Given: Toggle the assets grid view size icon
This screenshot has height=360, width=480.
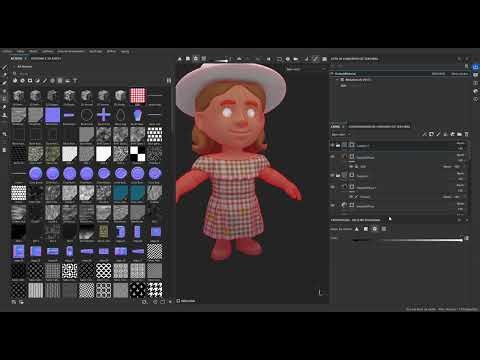Looking at the screenshot, I should coord(169,81).
